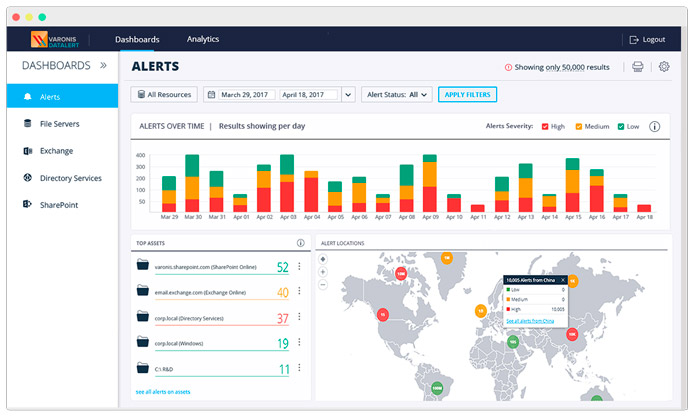
Task: Click the orange alert marker over western Europe
Action: (480, 311)
